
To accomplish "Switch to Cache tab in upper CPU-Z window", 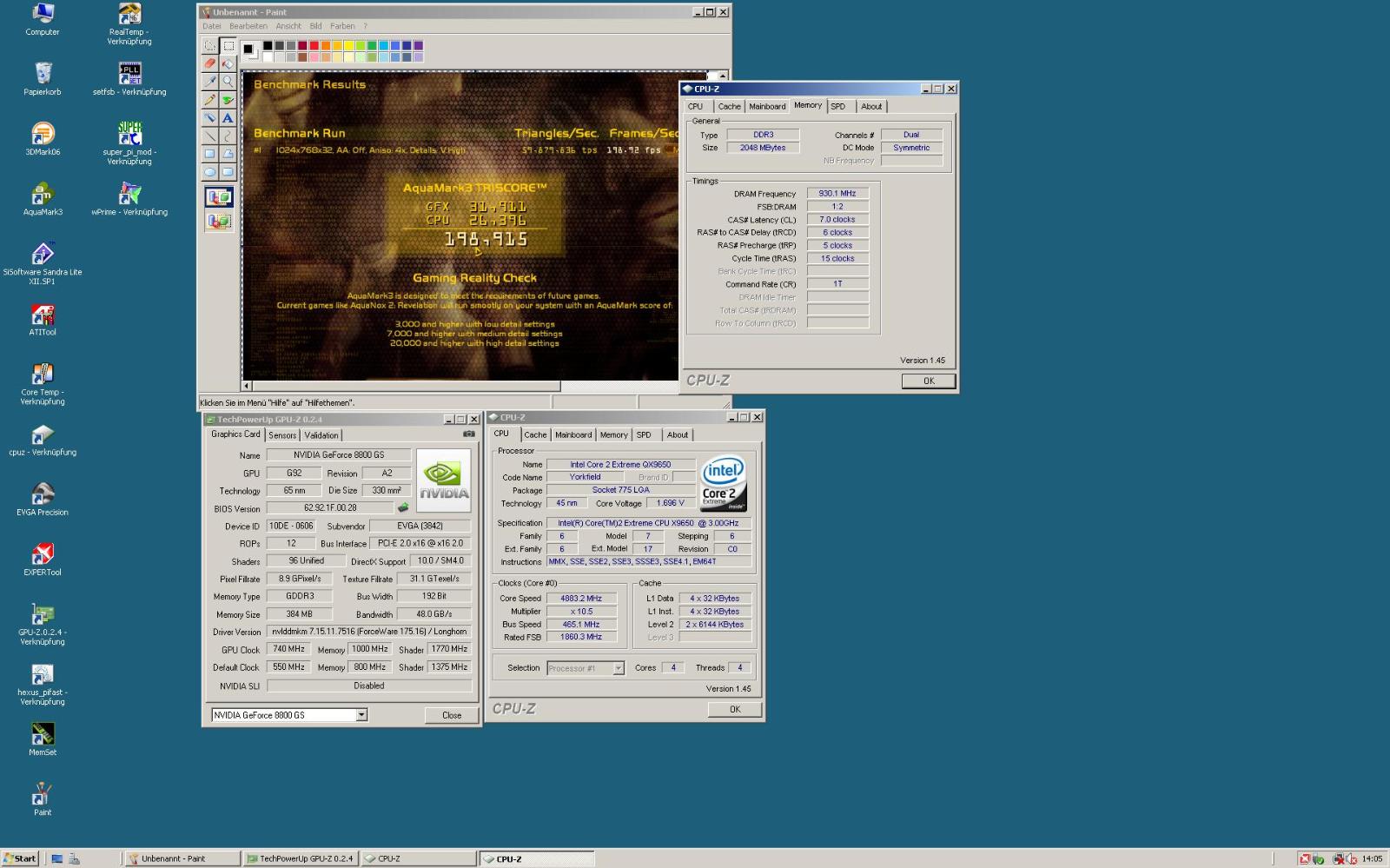I will [730, 106].
